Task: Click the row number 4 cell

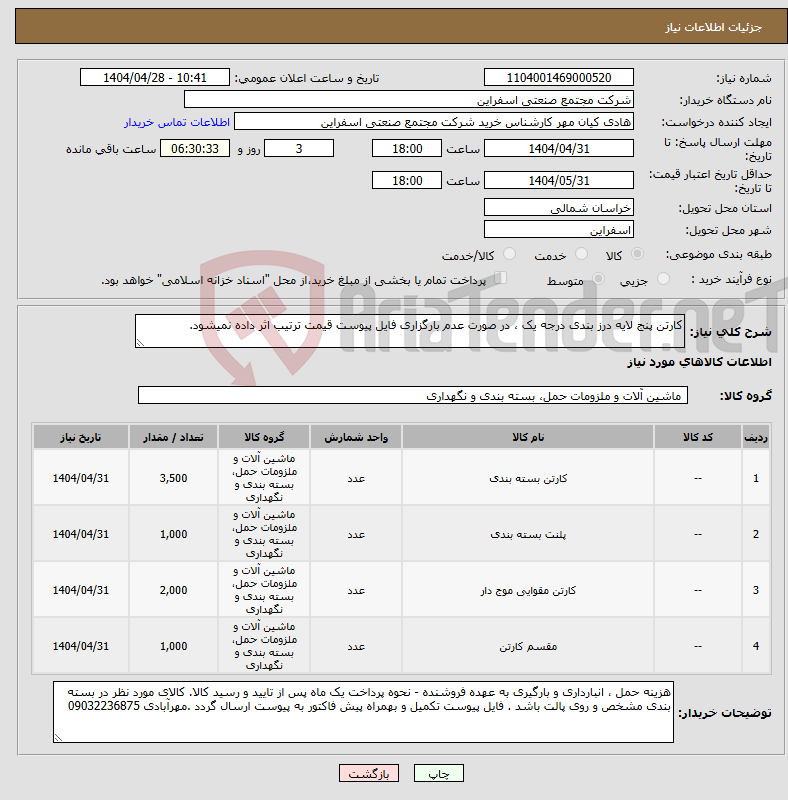Action: [756, 646]
